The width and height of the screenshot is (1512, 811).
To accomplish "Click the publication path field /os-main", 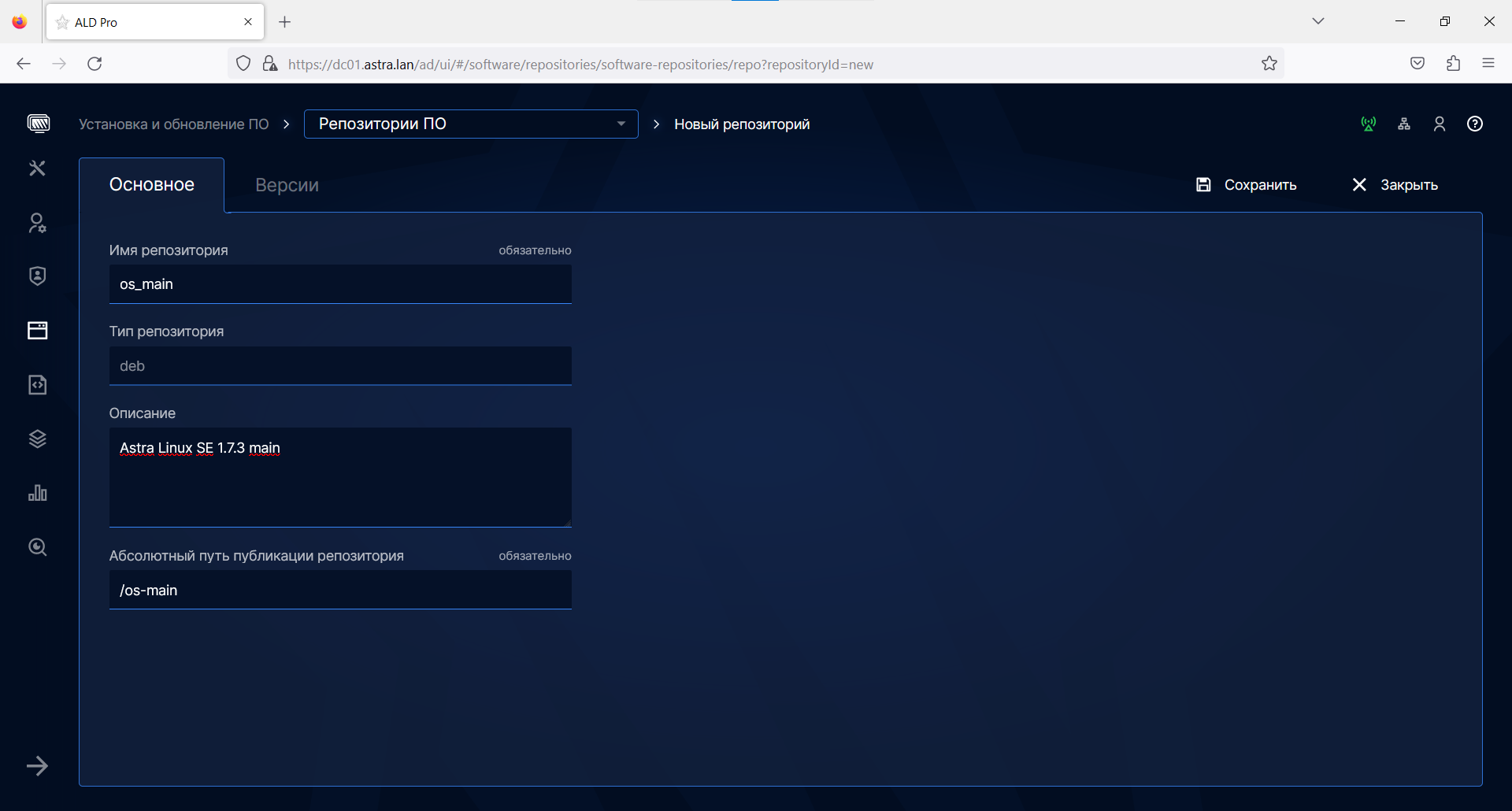I will [x=340, y=590].
